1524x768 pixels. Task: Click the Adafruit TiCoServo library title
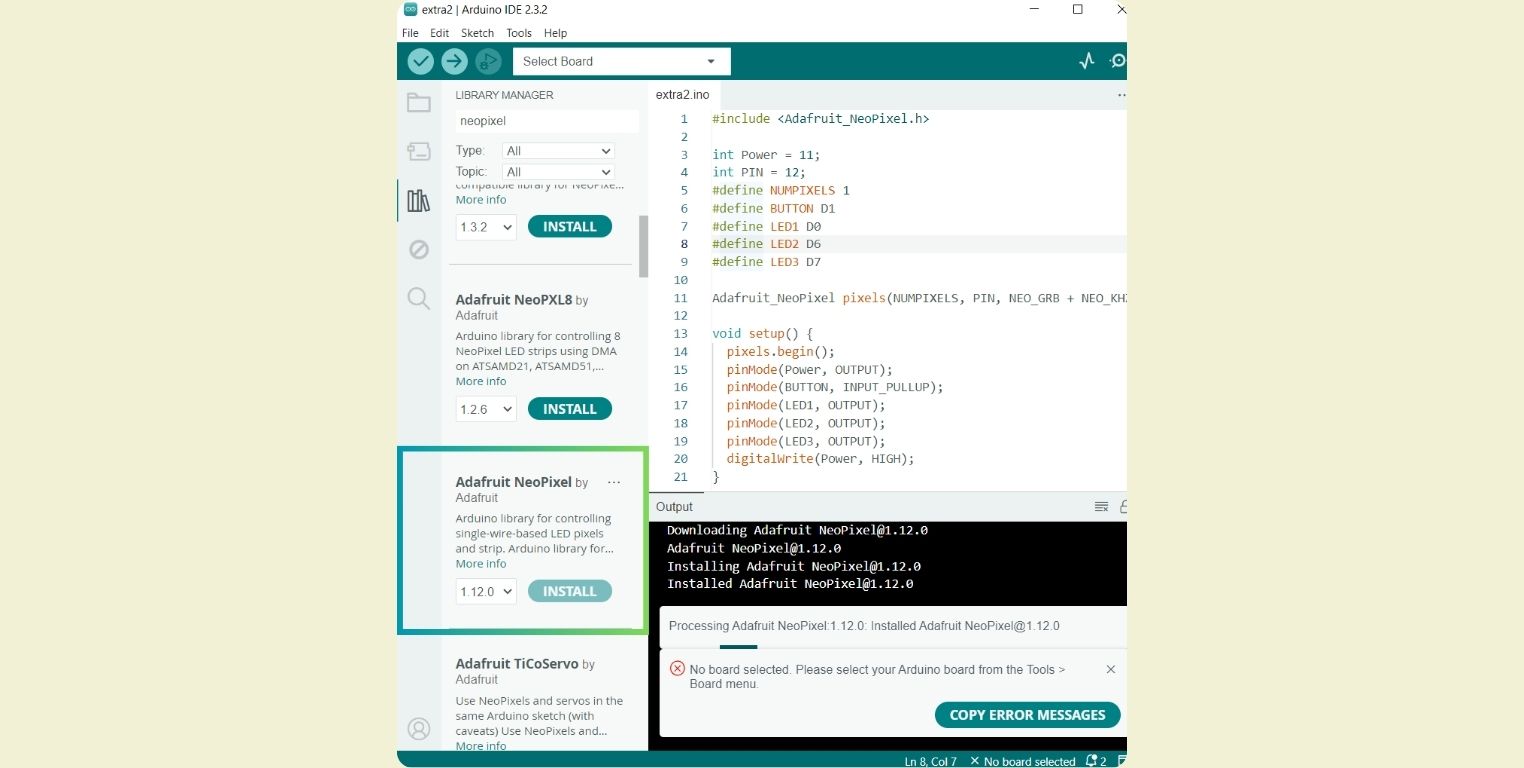(x=517, y=664)
